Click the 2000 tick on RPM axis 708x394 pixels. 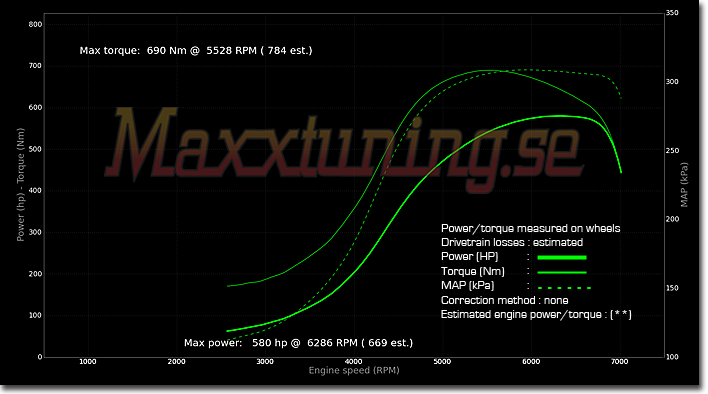point(176,362)
